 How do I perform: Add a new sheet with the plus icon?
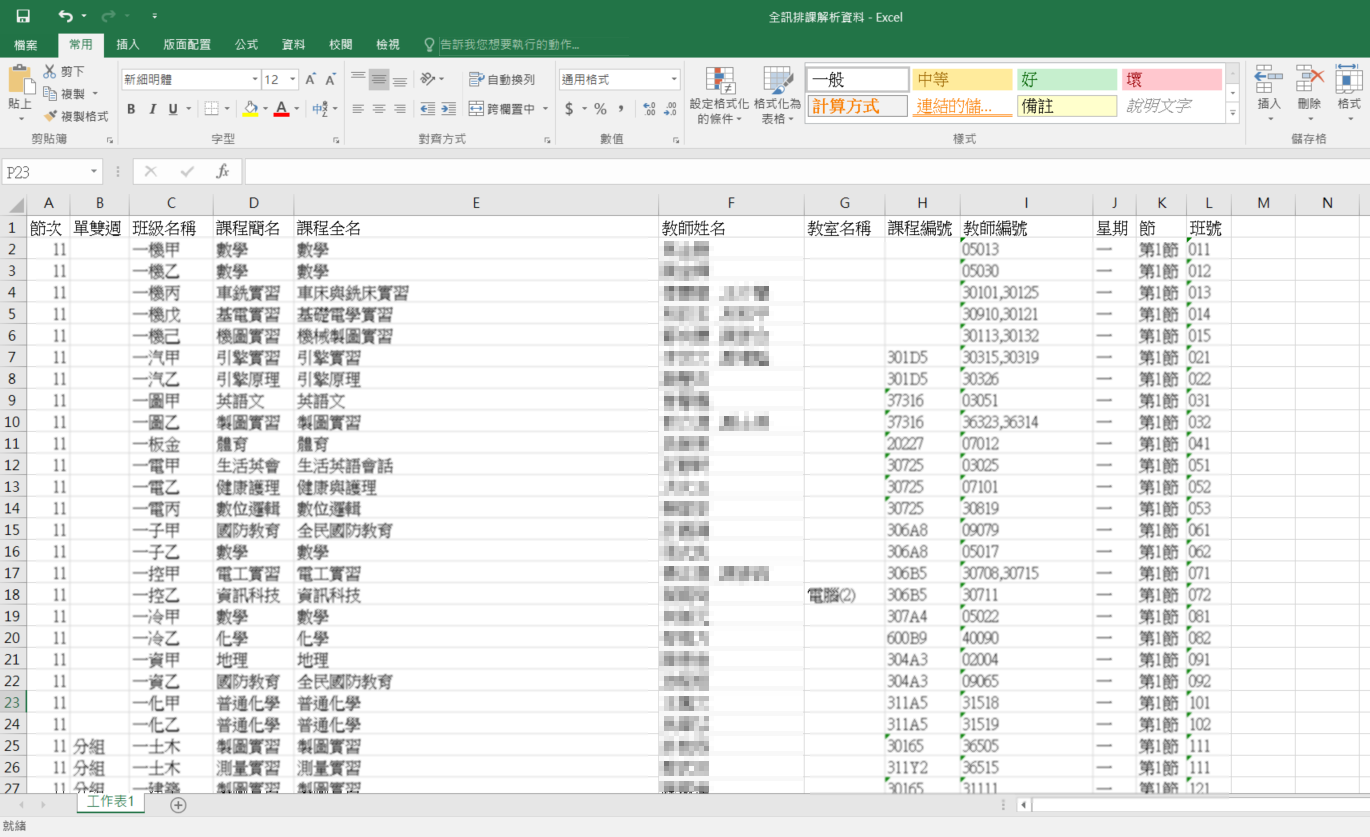(x=178, y=804)
